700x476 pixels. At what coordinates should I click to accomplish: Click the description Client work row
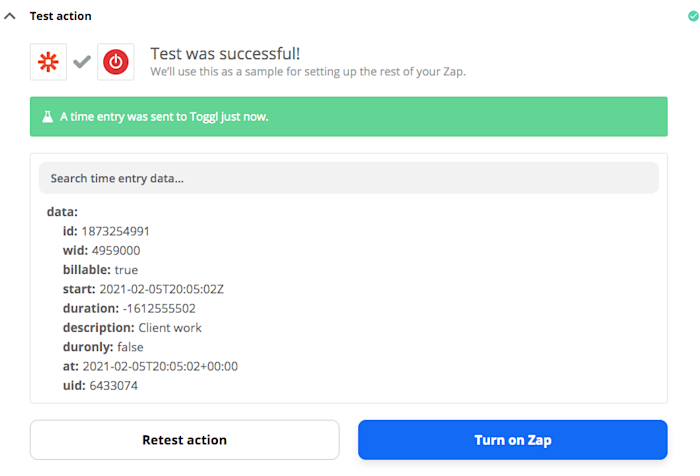[x=133, y=328]
